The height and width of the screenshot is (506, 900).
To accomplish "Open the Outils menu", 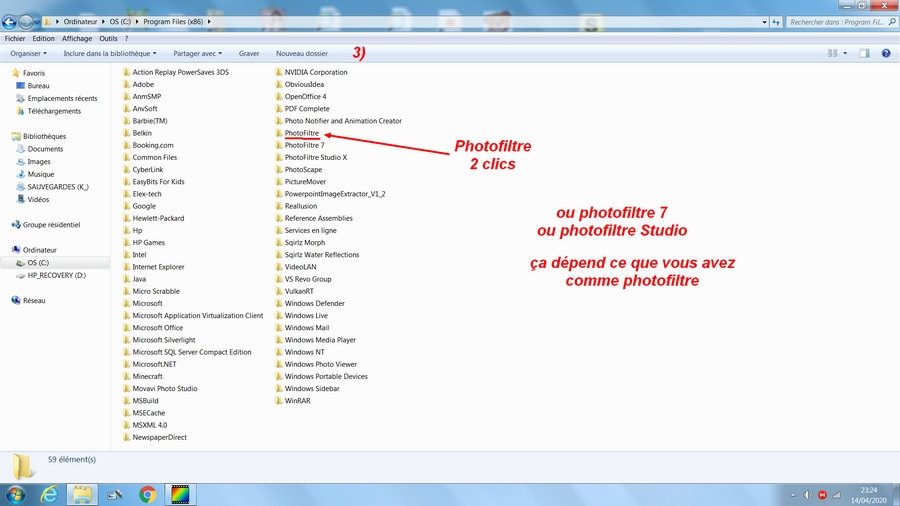I will coord(108,38).
